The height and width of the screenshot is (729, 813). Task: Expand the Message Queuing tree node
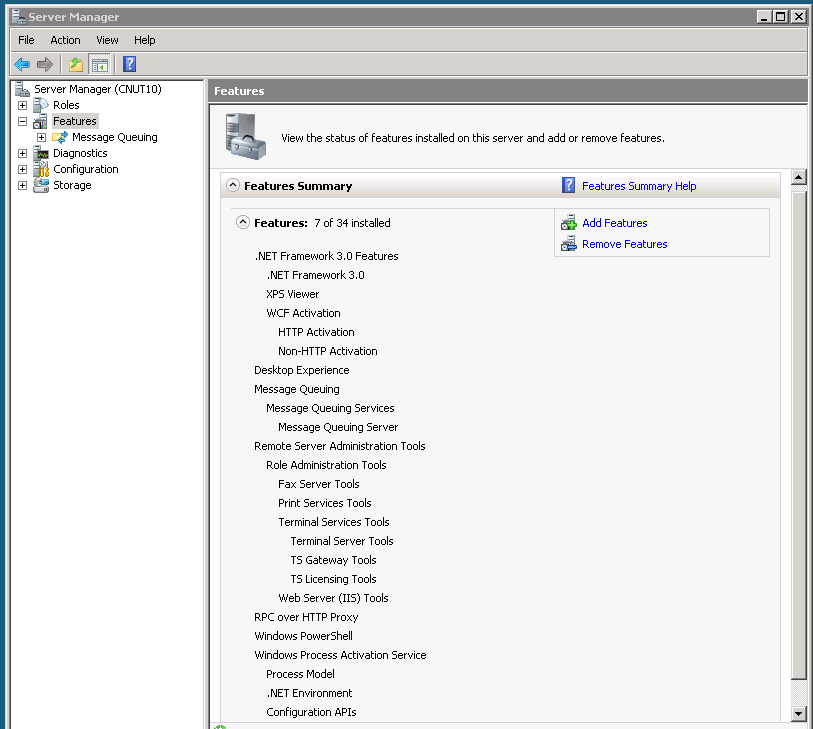coord(41,137)
